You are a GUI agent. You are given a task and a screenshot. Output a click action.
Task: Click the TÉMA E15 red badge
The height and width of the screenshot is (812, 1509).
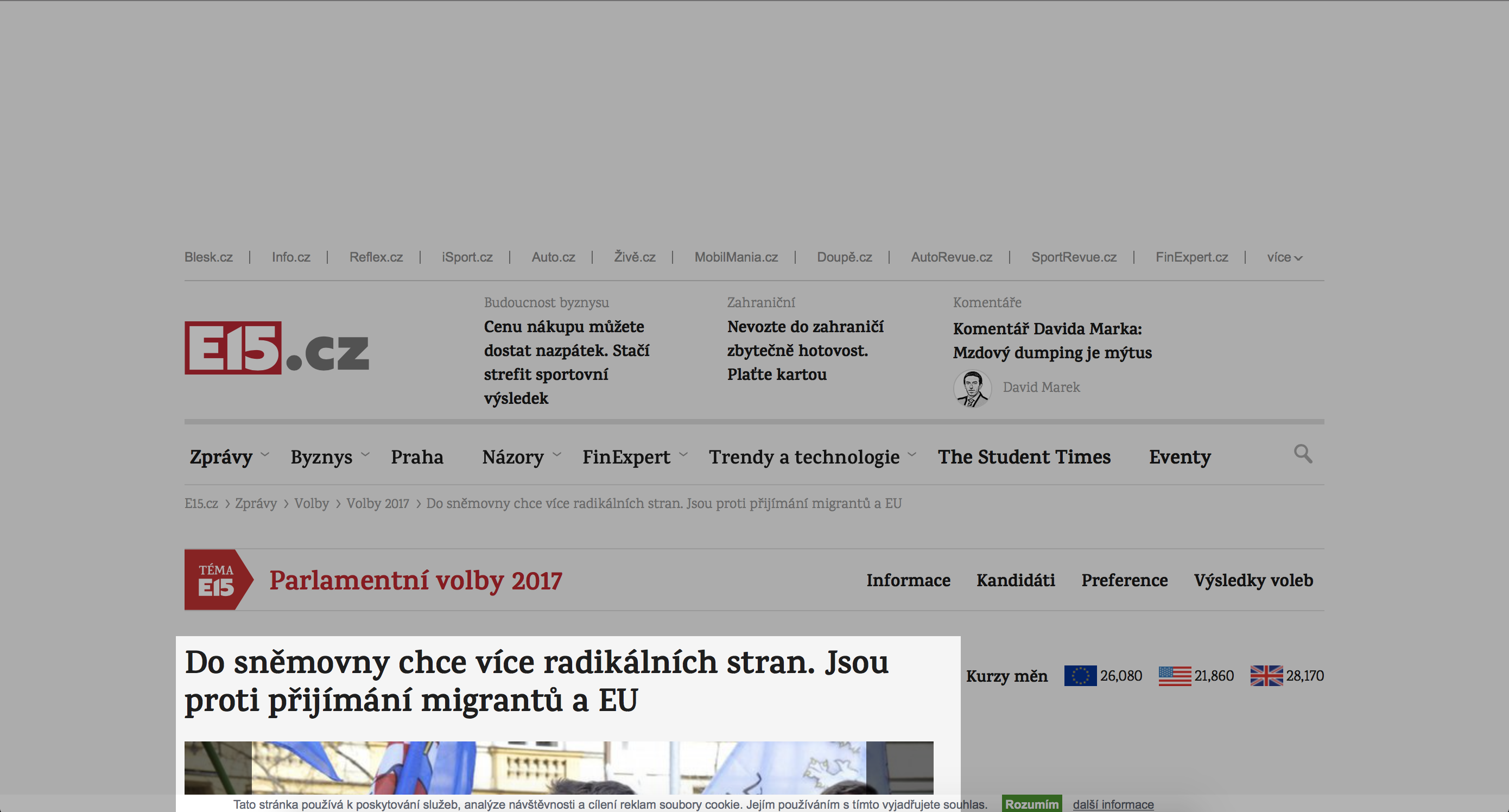pyautogui.click(x=219, y=579)
